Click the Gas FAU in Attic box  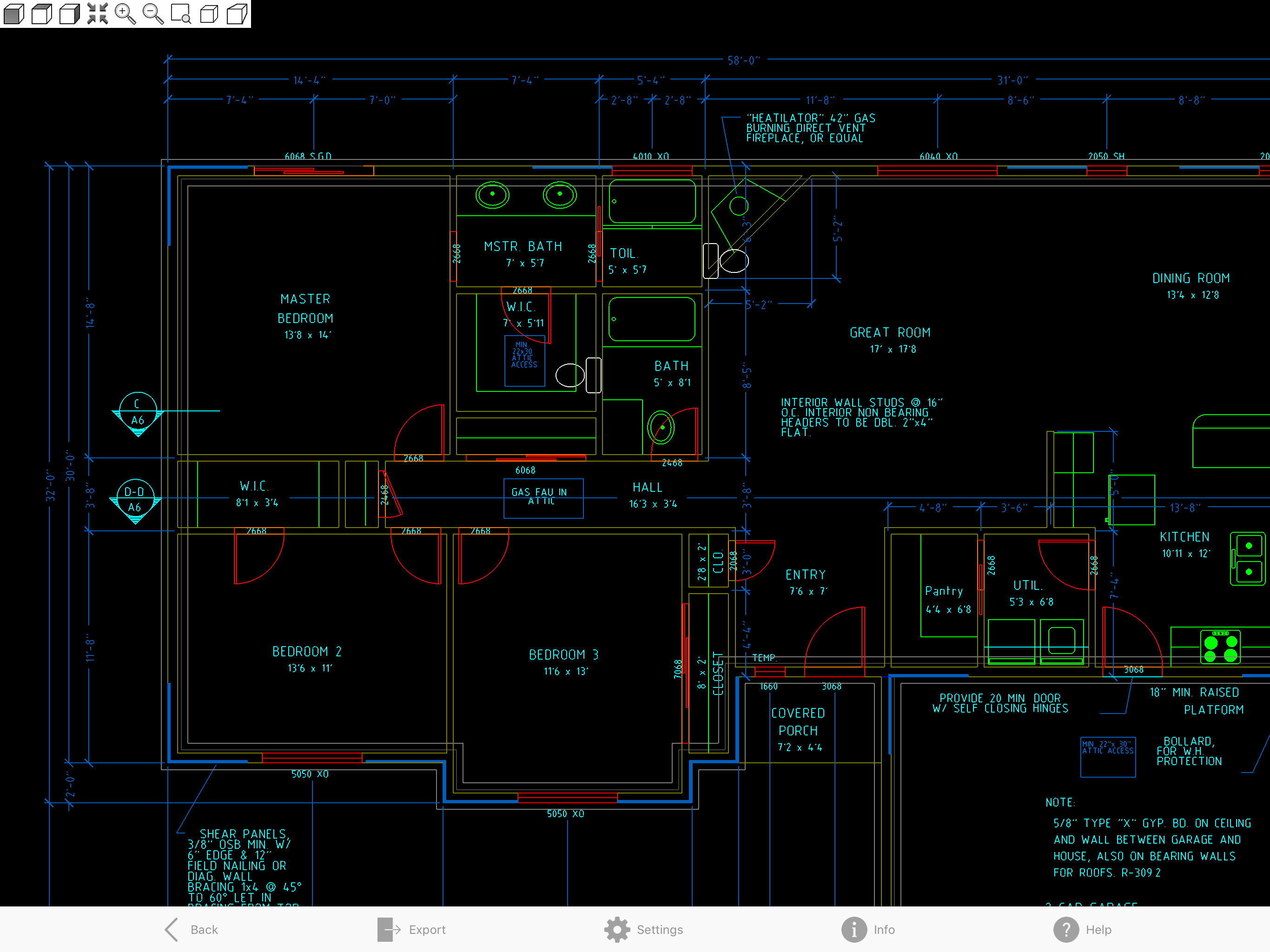pyautogui.click(x=542, y=498)
